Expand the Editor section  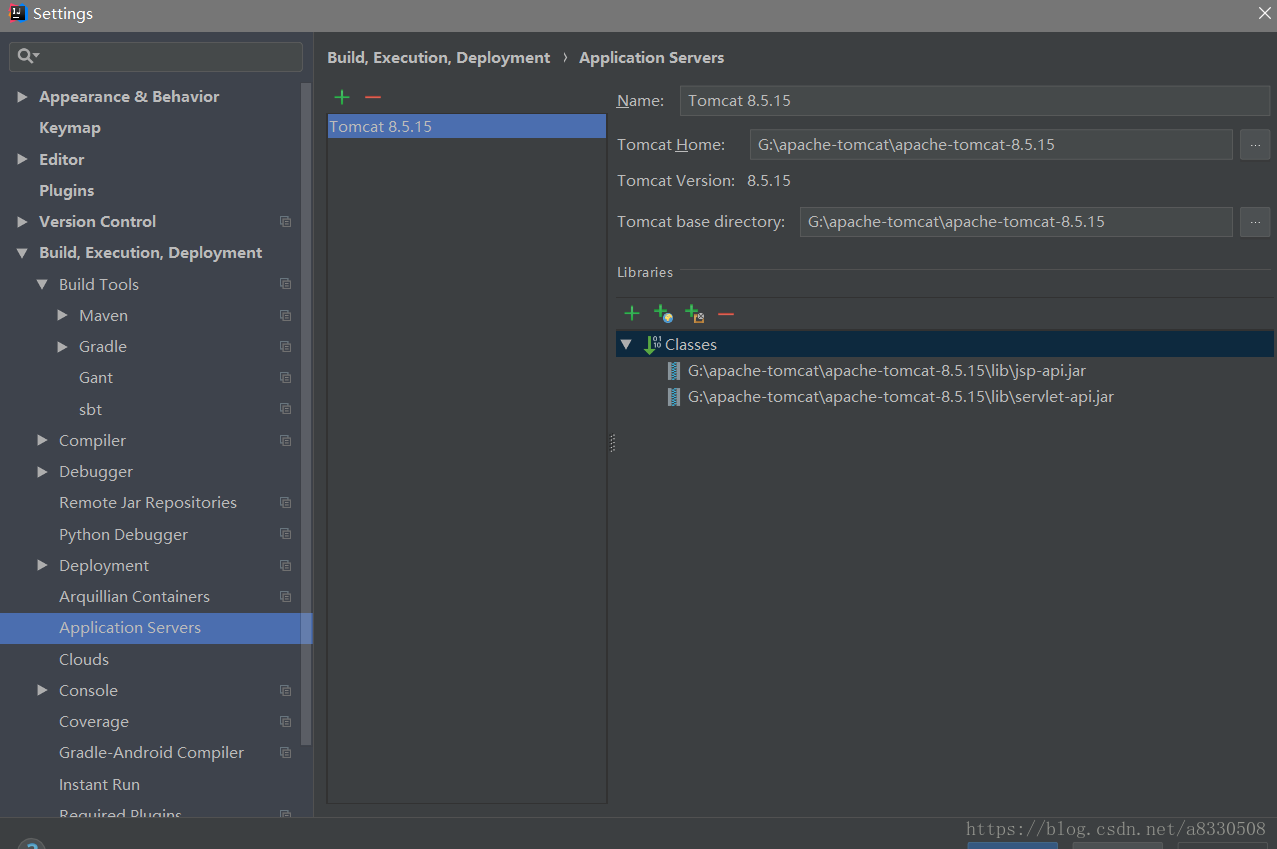point(22,159)
